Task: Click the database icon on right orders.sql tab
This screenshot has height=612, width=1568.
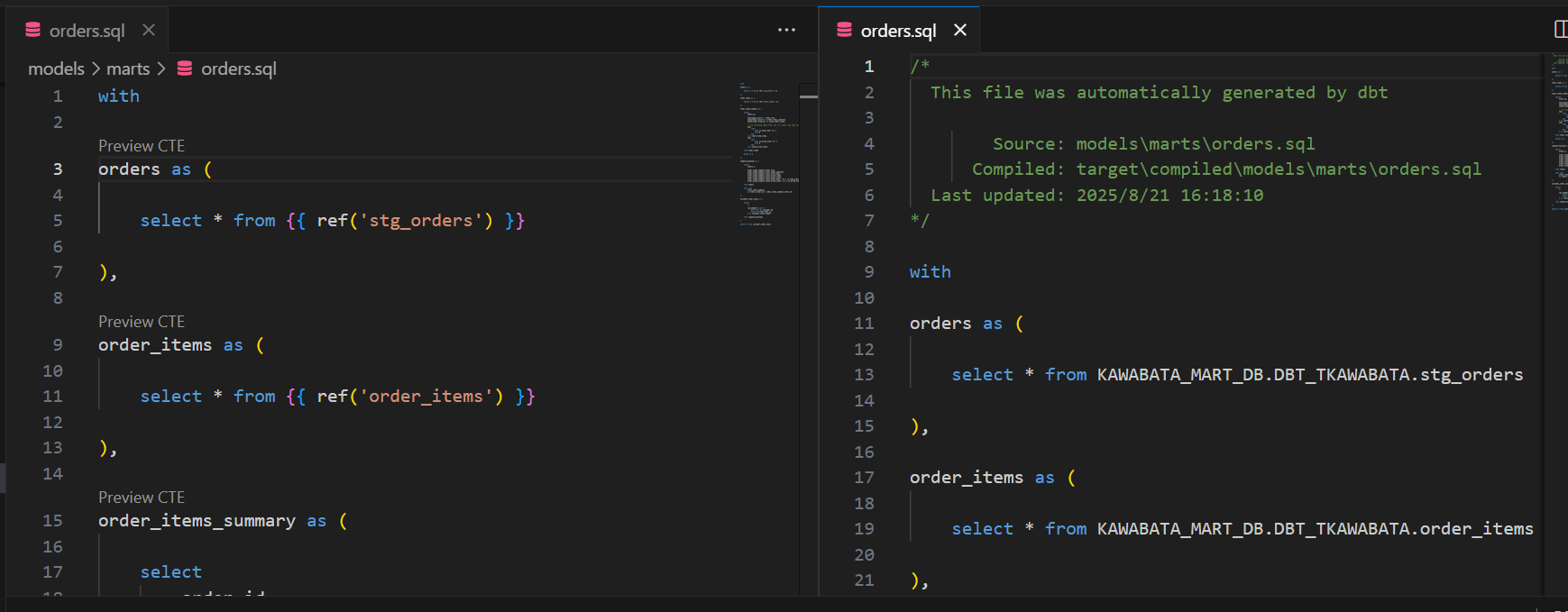Action: pos(845,30)
